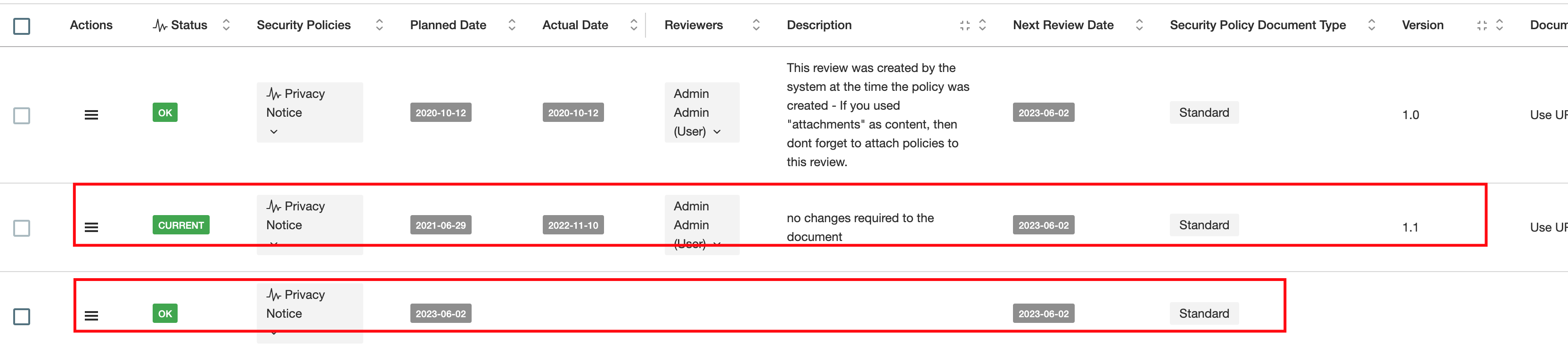Image resolution: width=1568 pixels, height=353 pixels.
Task: Click the Actual Date column header
Action: (575, 25)
